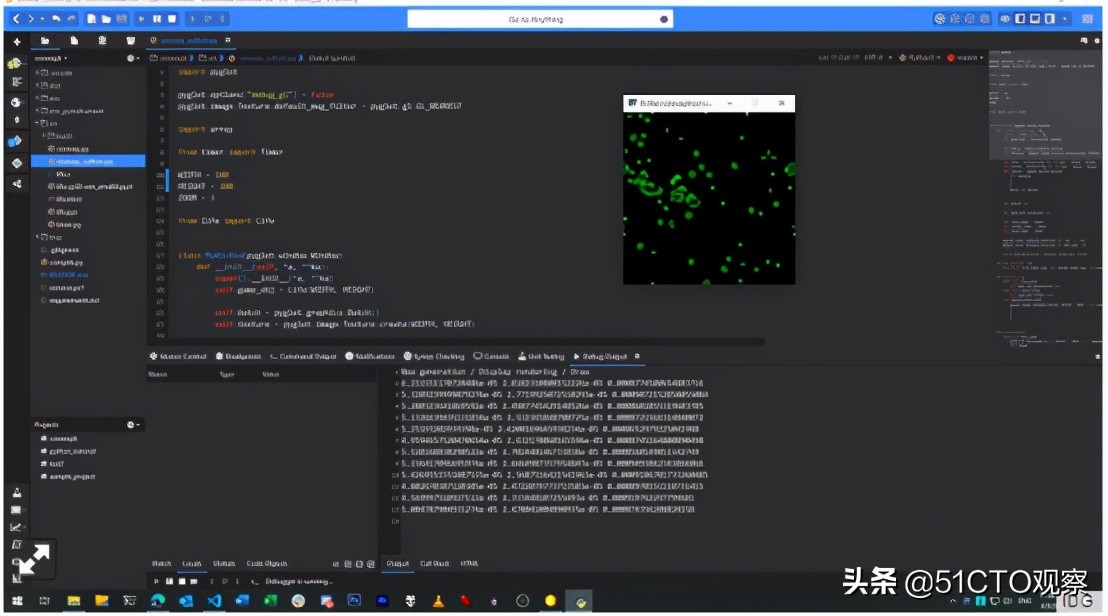Click the share icon in the left side toolbar
Image resolution: width=1108 pixels, height=616 pixels.
16,184
